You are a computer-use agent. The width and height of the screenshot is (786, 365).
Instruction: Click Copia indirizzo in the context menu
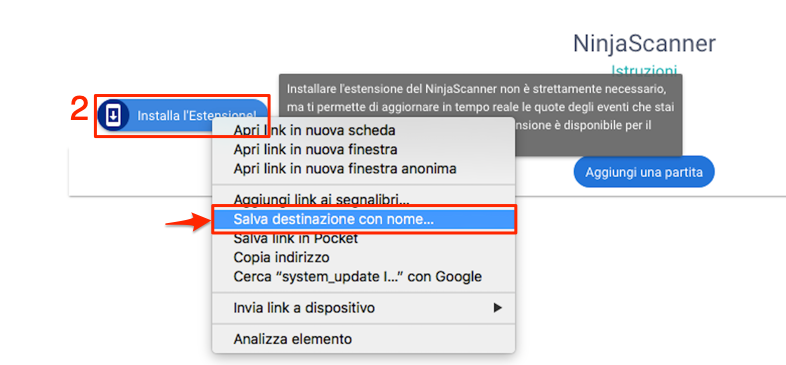(x=281, y=257)
